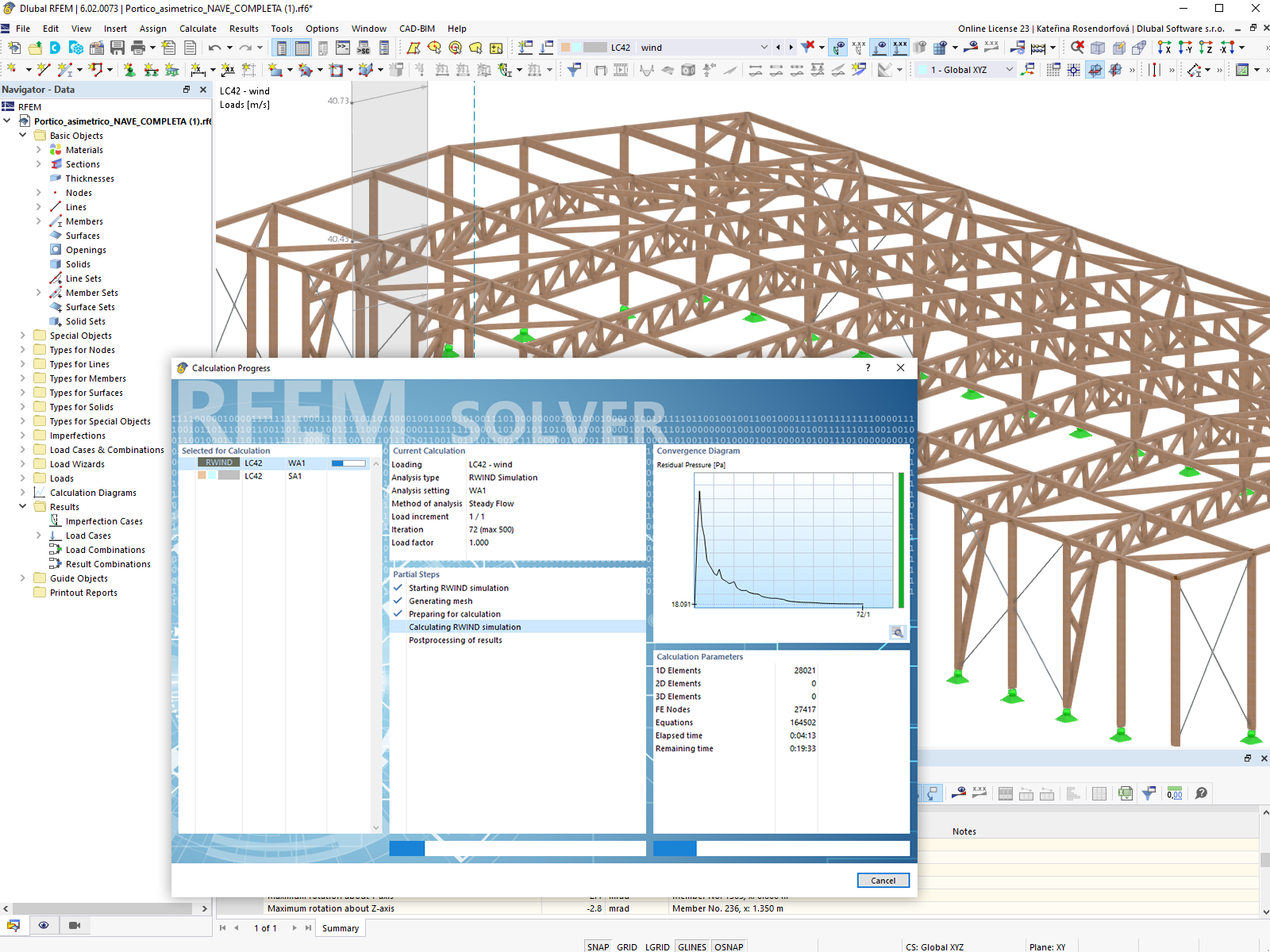Collapse the Basic Objects tree node
The image size is (1270, 952).
click(x=22, y=136)
